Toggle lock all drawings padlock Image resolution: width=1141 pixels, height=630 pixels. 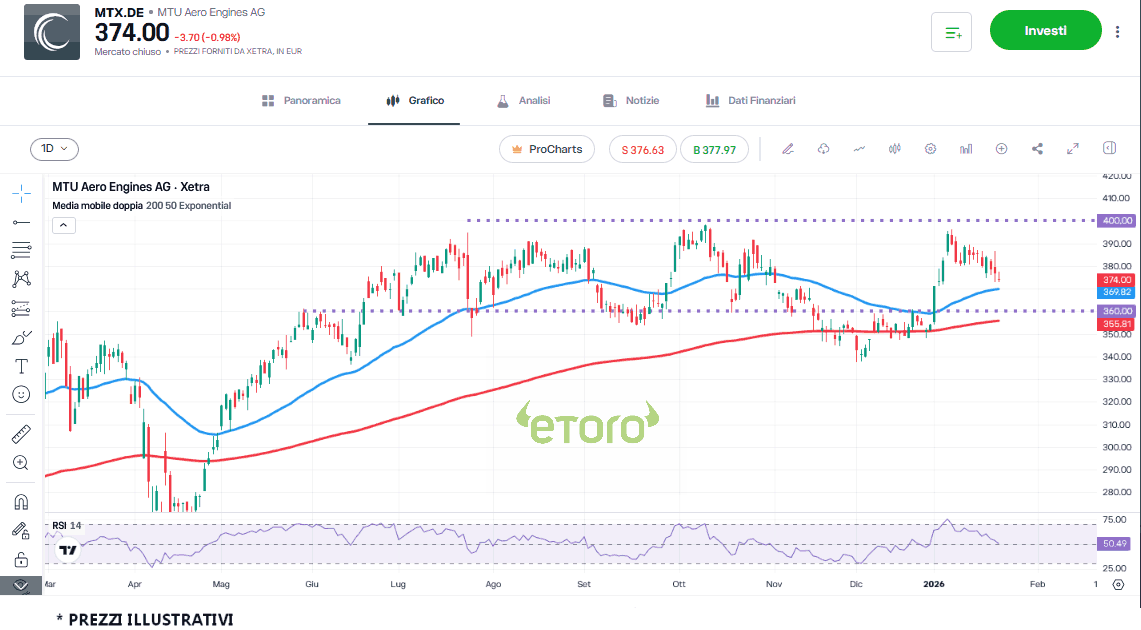(21, 559)
